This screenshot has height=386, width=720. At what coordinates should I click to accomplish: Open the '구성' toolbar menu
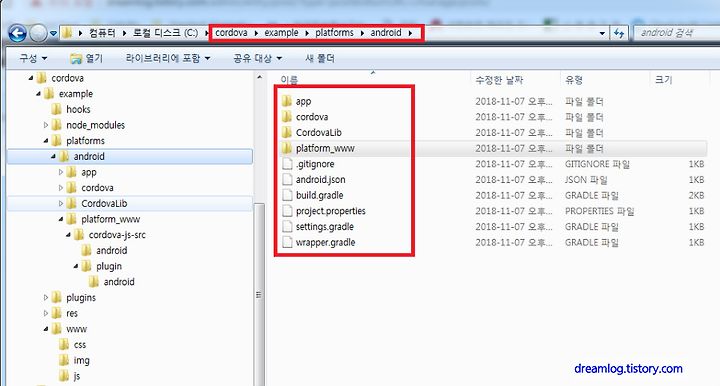tap(33, 58)
